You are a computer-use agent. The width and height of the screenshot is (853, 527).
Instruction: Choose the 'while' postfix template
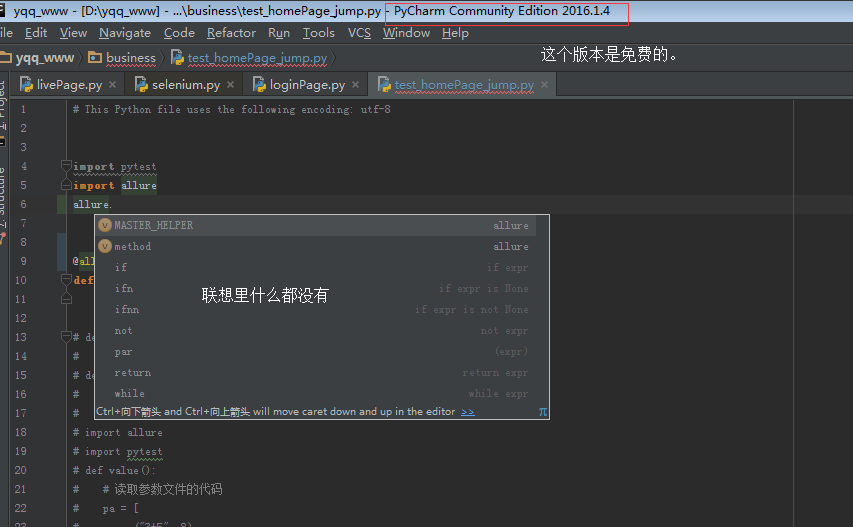click(x=316, y=393)
